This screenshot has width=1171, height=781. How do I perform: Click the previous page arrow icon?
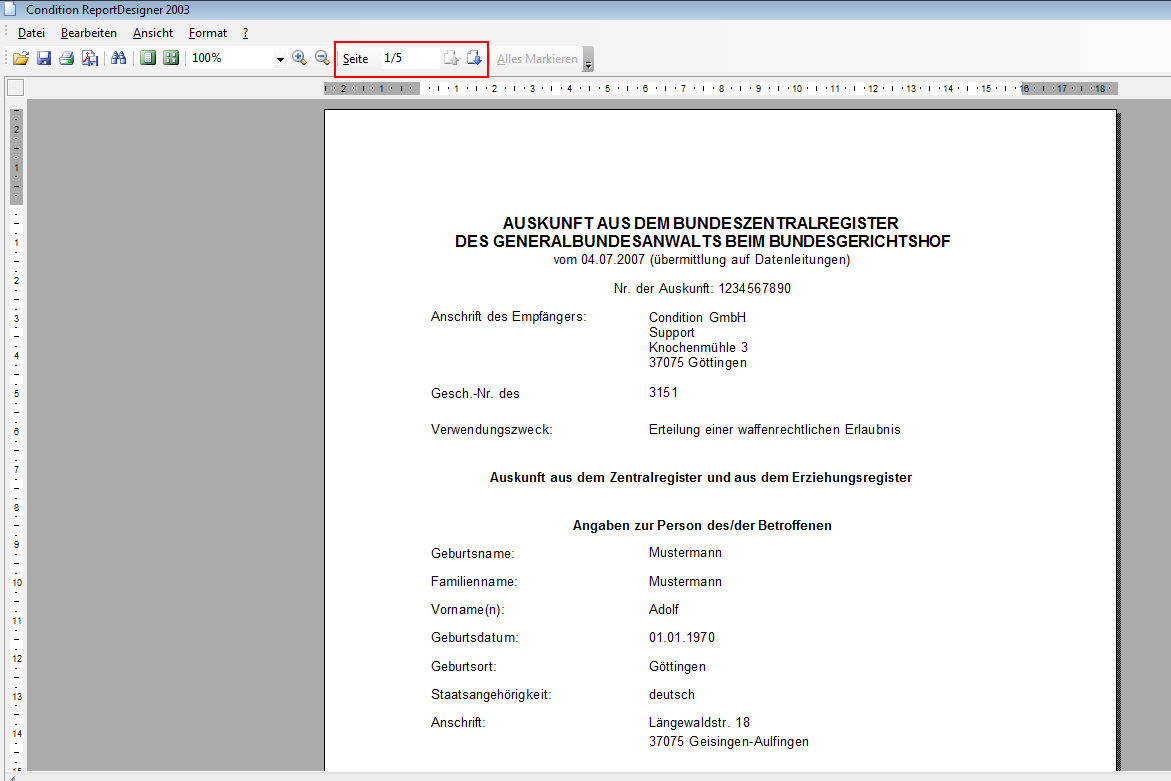click(451, 58)
